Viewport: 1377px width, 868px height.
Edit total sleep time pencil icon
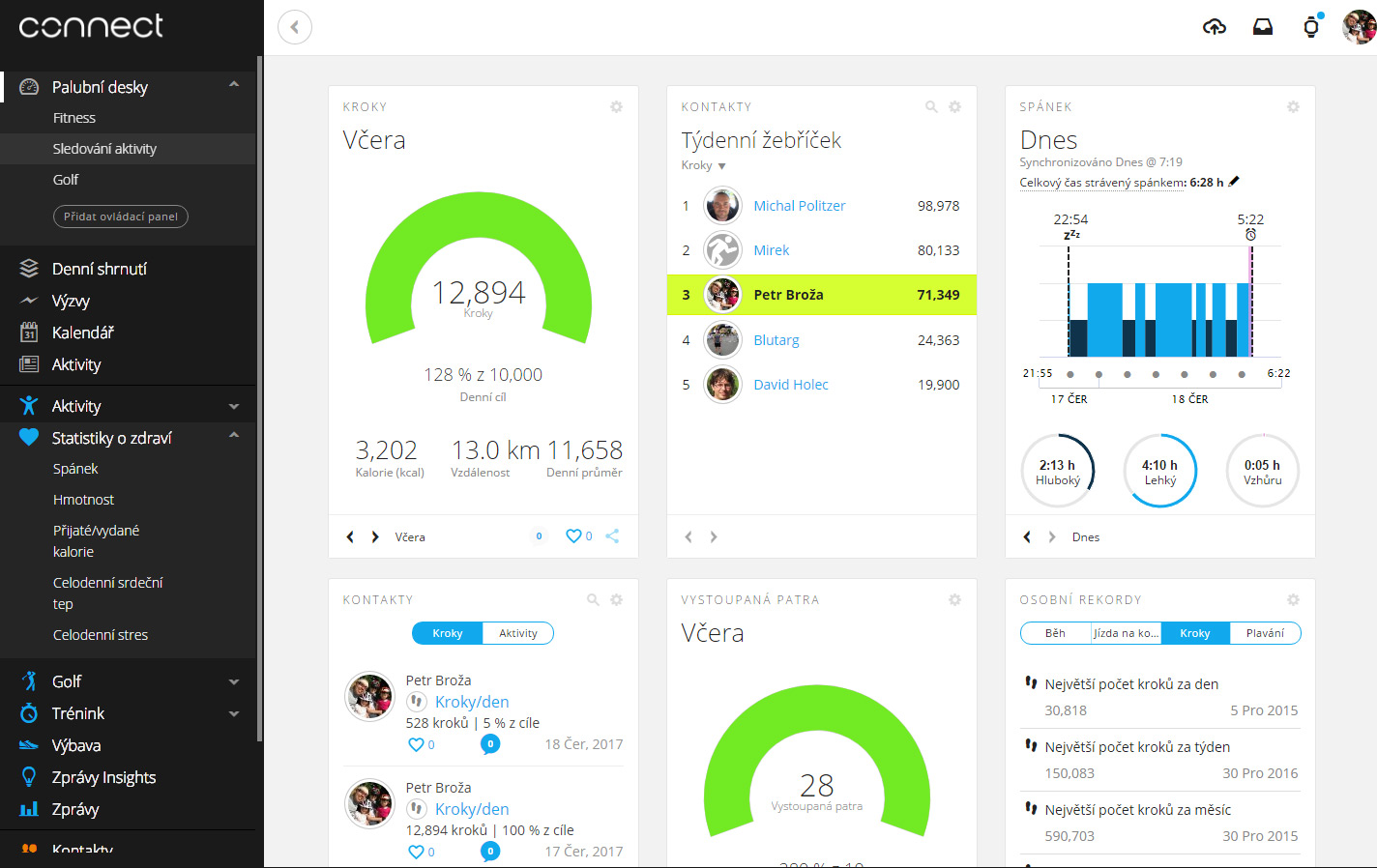point(1234,182)
